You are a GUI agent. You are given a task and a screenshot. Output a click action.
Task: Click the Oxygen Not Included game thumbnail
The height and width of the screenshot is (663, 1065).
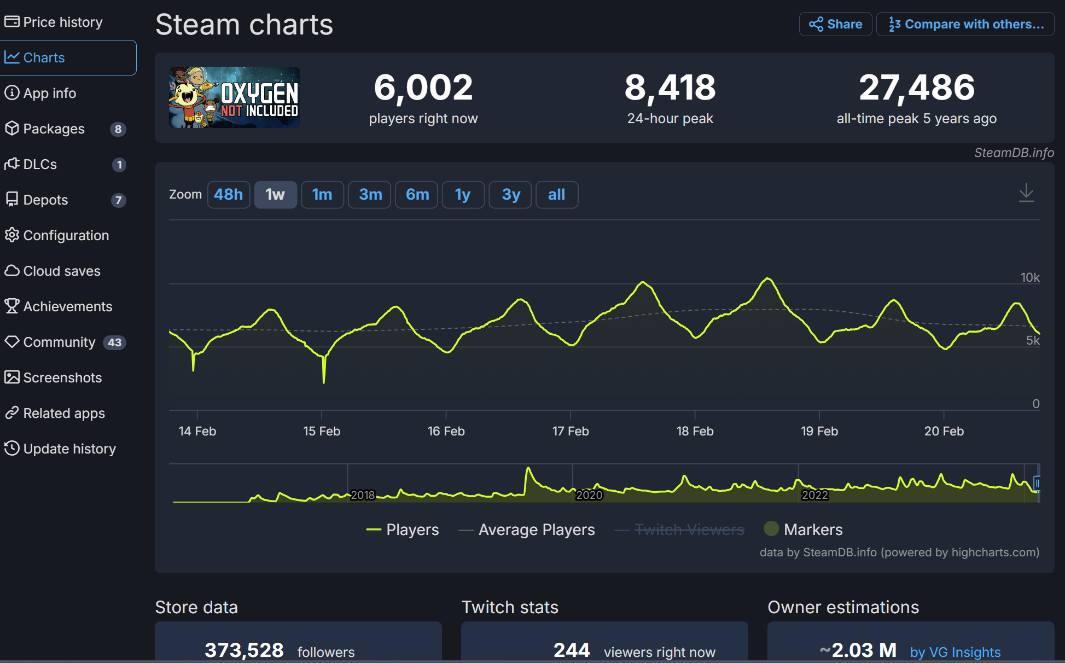234,97
